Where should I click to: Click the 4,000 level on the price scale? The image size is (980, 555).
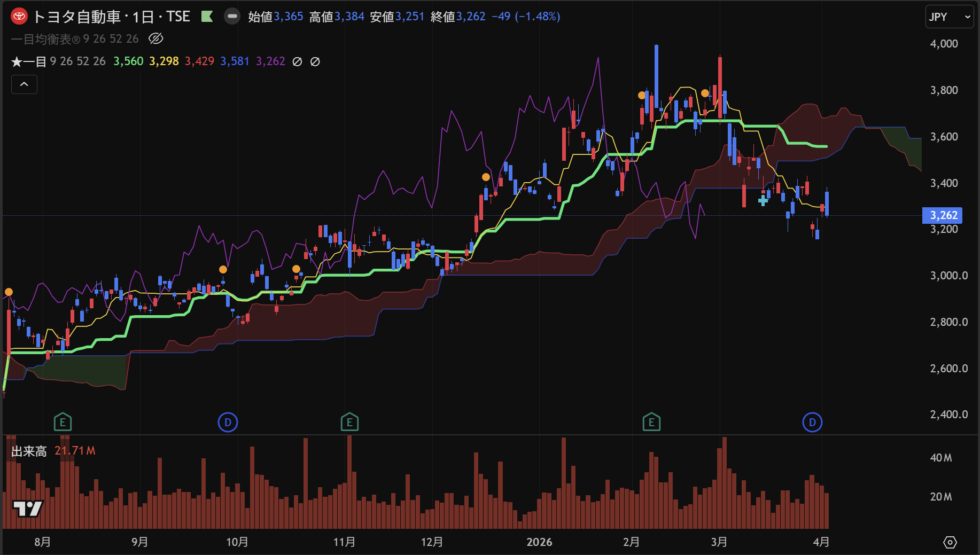click(x=943, y=45)
